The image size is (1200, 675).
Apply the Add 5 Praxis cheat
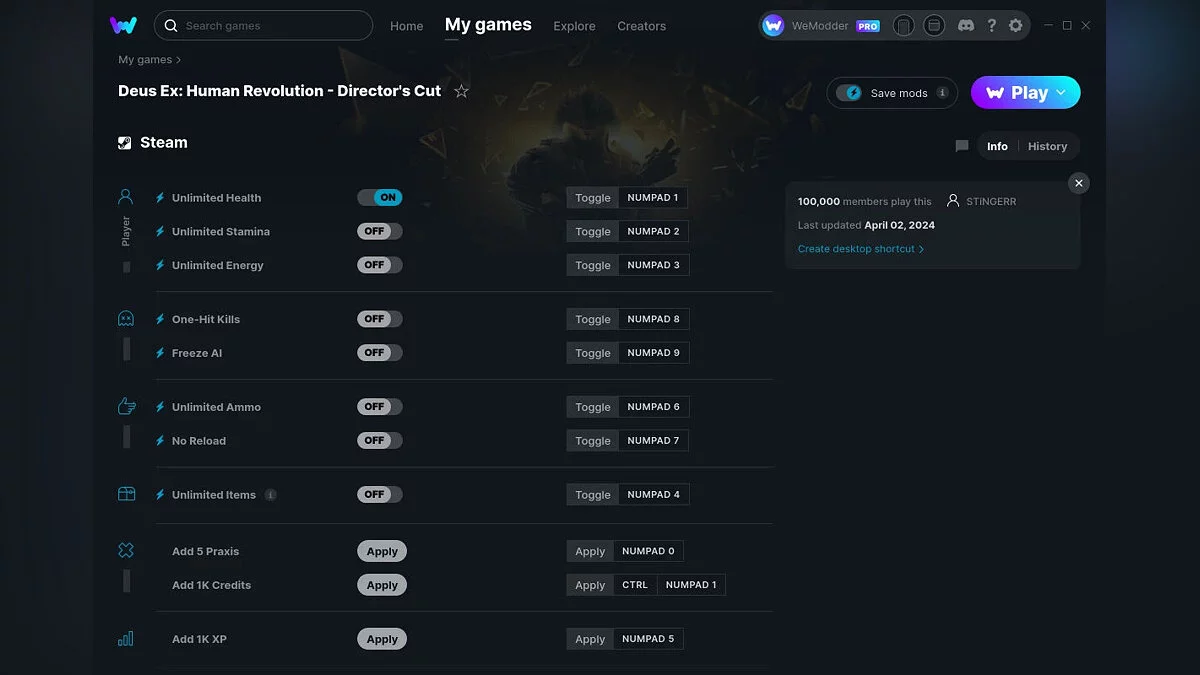382,551
